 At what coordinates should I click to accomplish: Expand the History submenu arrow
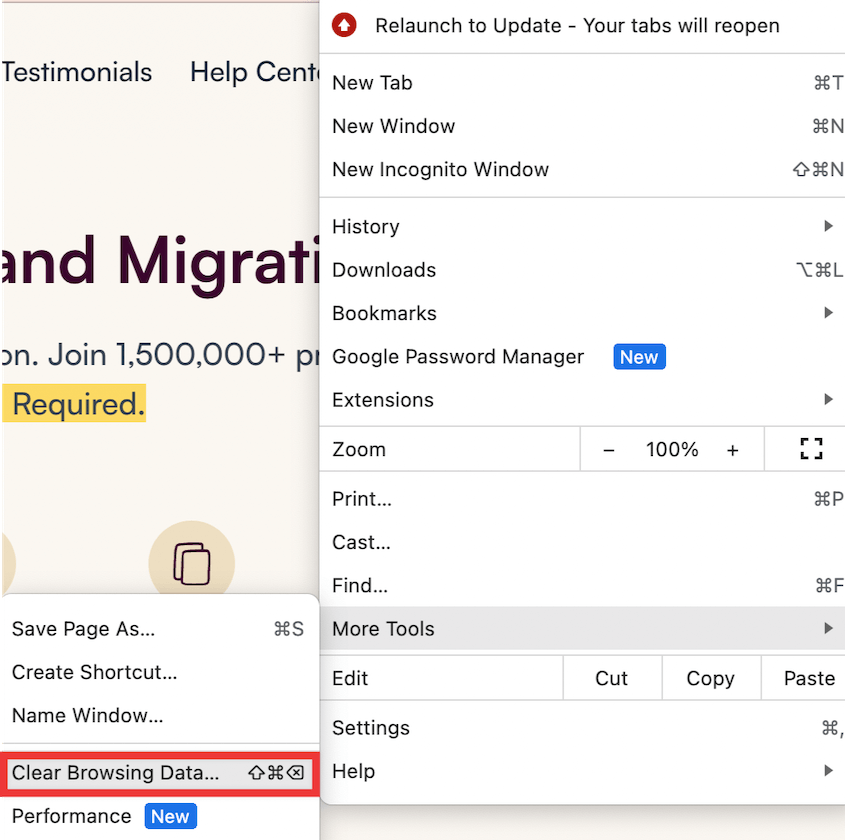829,226
